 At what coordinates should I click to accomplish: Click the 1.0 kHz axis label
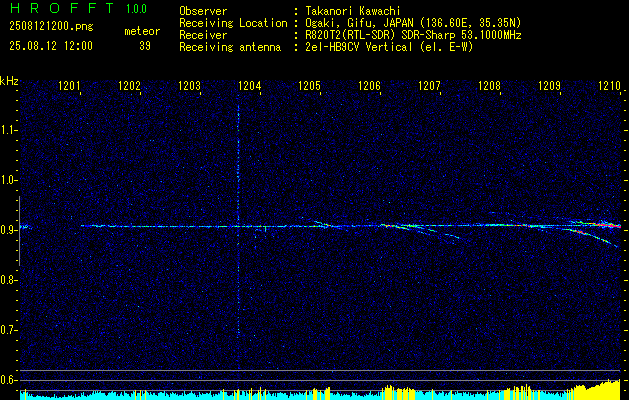coord(7,181)
